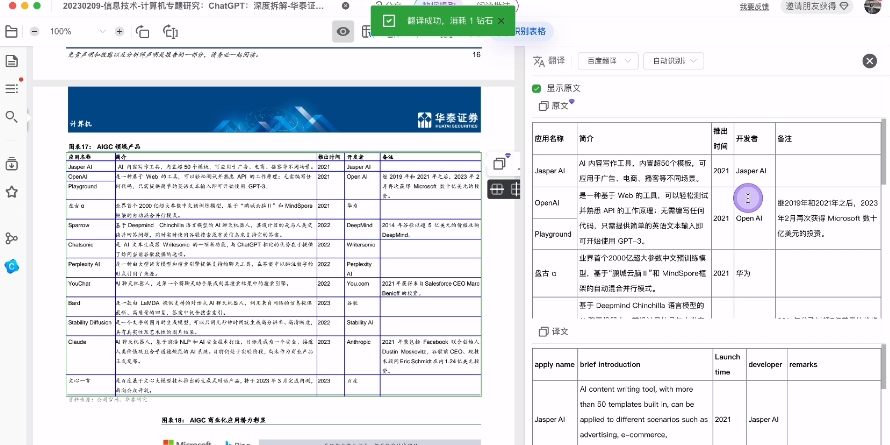The height and width of the screenshot is (445, 890).
Task: Click the 简介 header cell in original table
Action: 644,138
